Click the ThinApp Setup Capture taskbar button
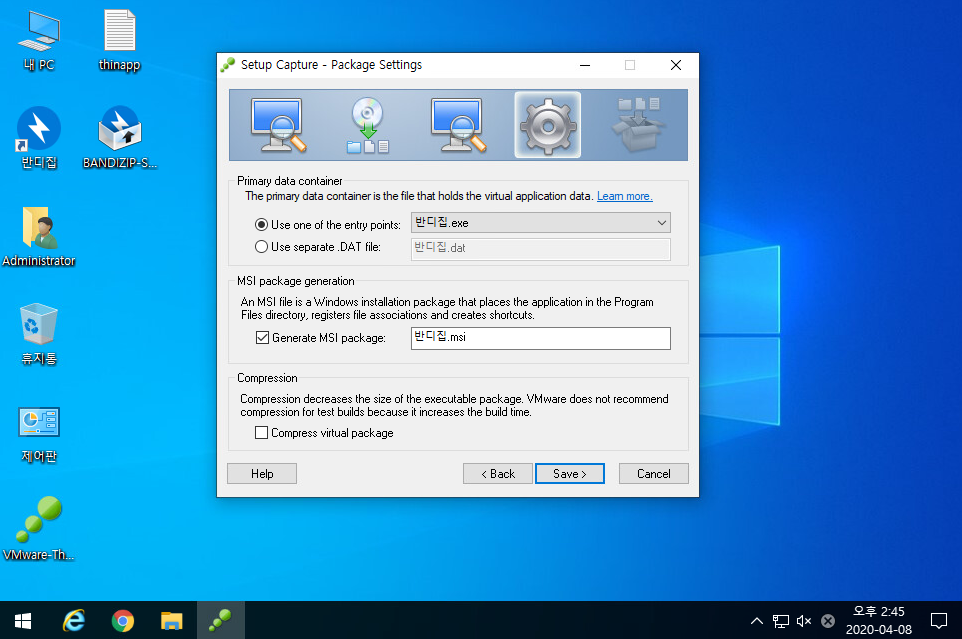Viewport: 962px width, 639px height. 220,621
